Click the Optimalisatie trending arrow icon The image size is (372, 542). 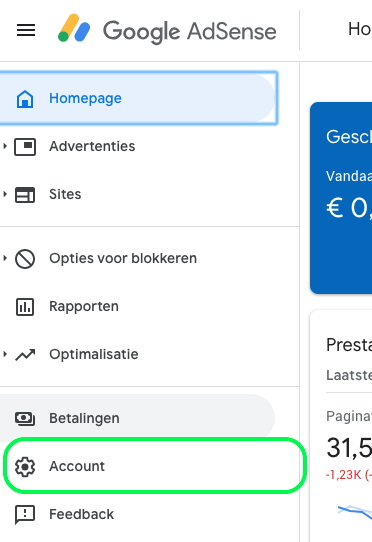tap(25, 355)
